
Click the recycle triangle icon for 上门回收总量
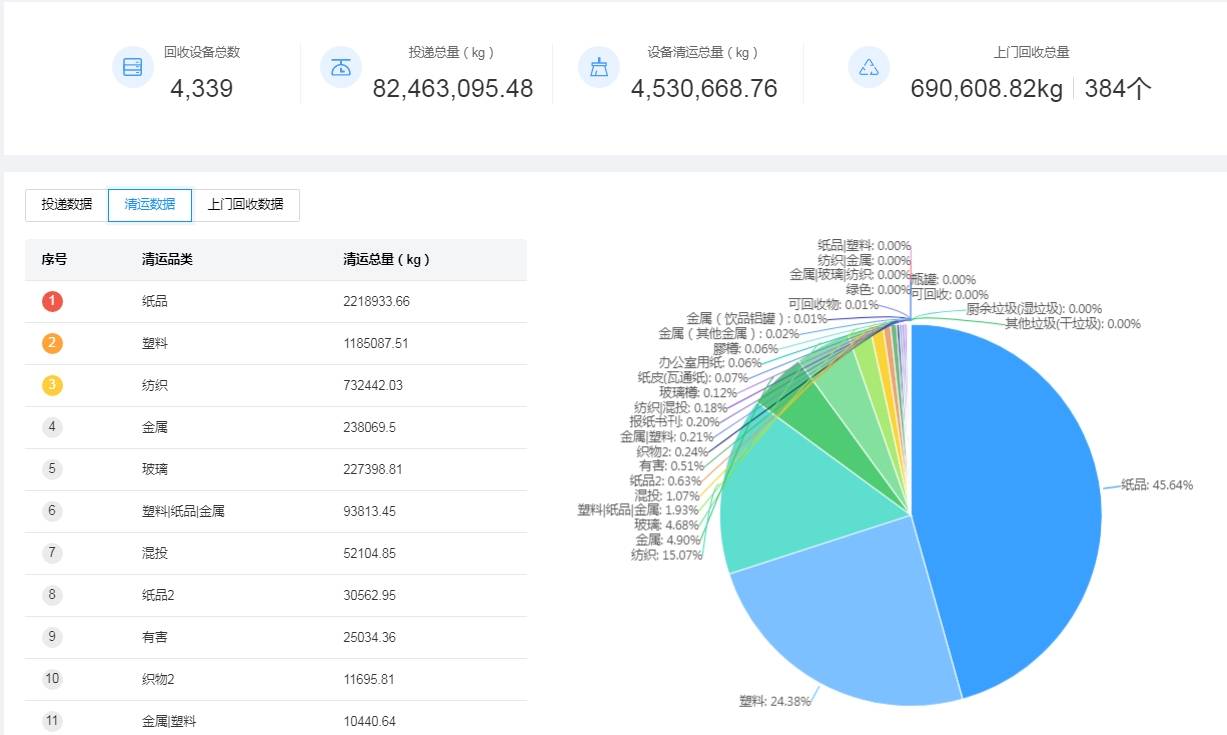pos(868,66)
